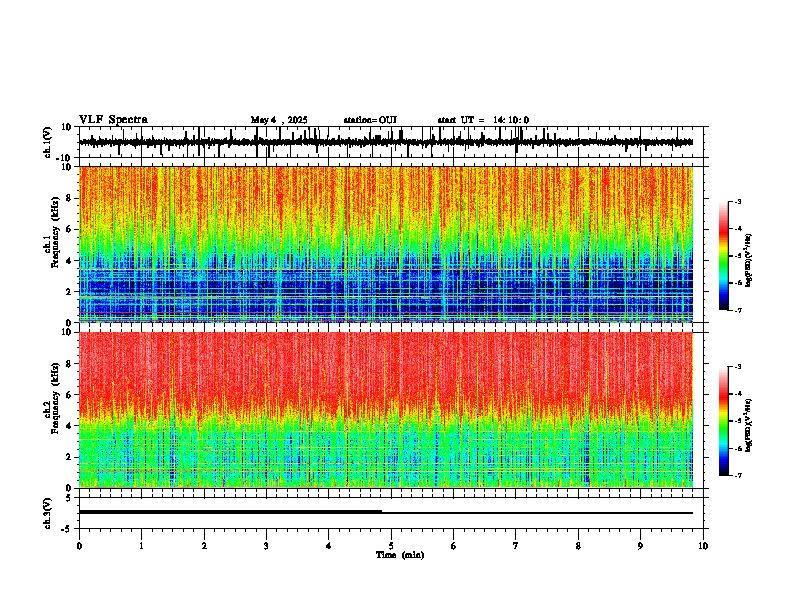This screenshot has width=792, height=612.
Task: Click the "6" kHz tick on ch.1 frequency axis
Action: pyautogui.click(x=70, y=229)
